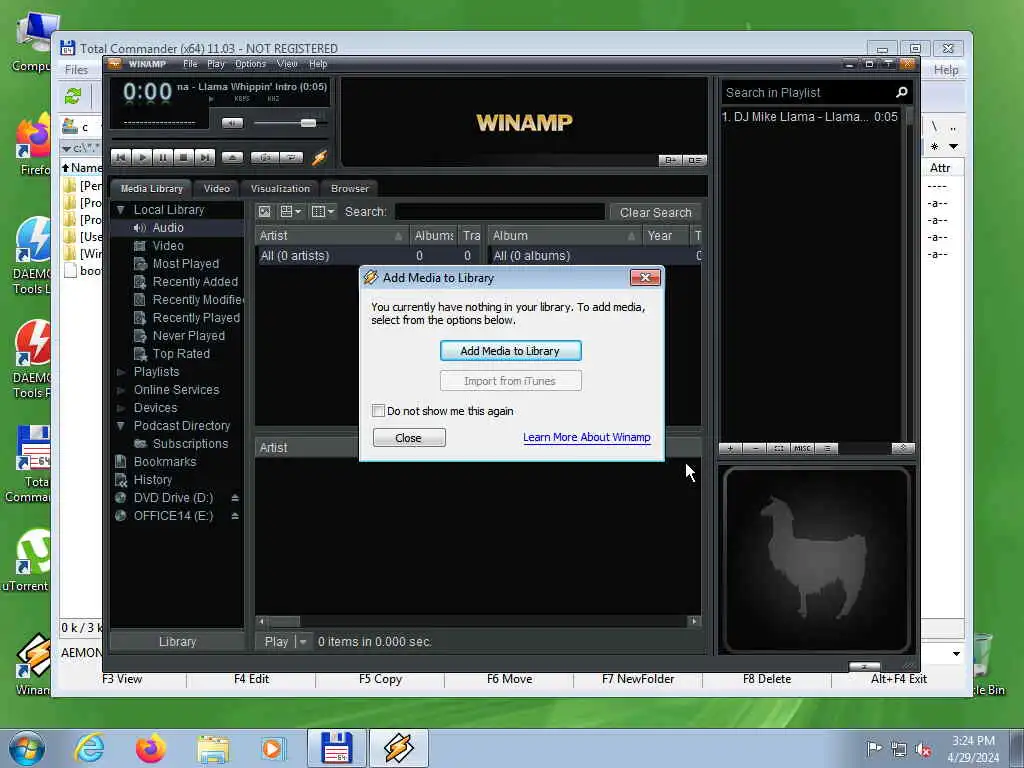Viewport: 1024px width, 768px height.
Task: Open Top Rated view
Action: coord(181,354)
